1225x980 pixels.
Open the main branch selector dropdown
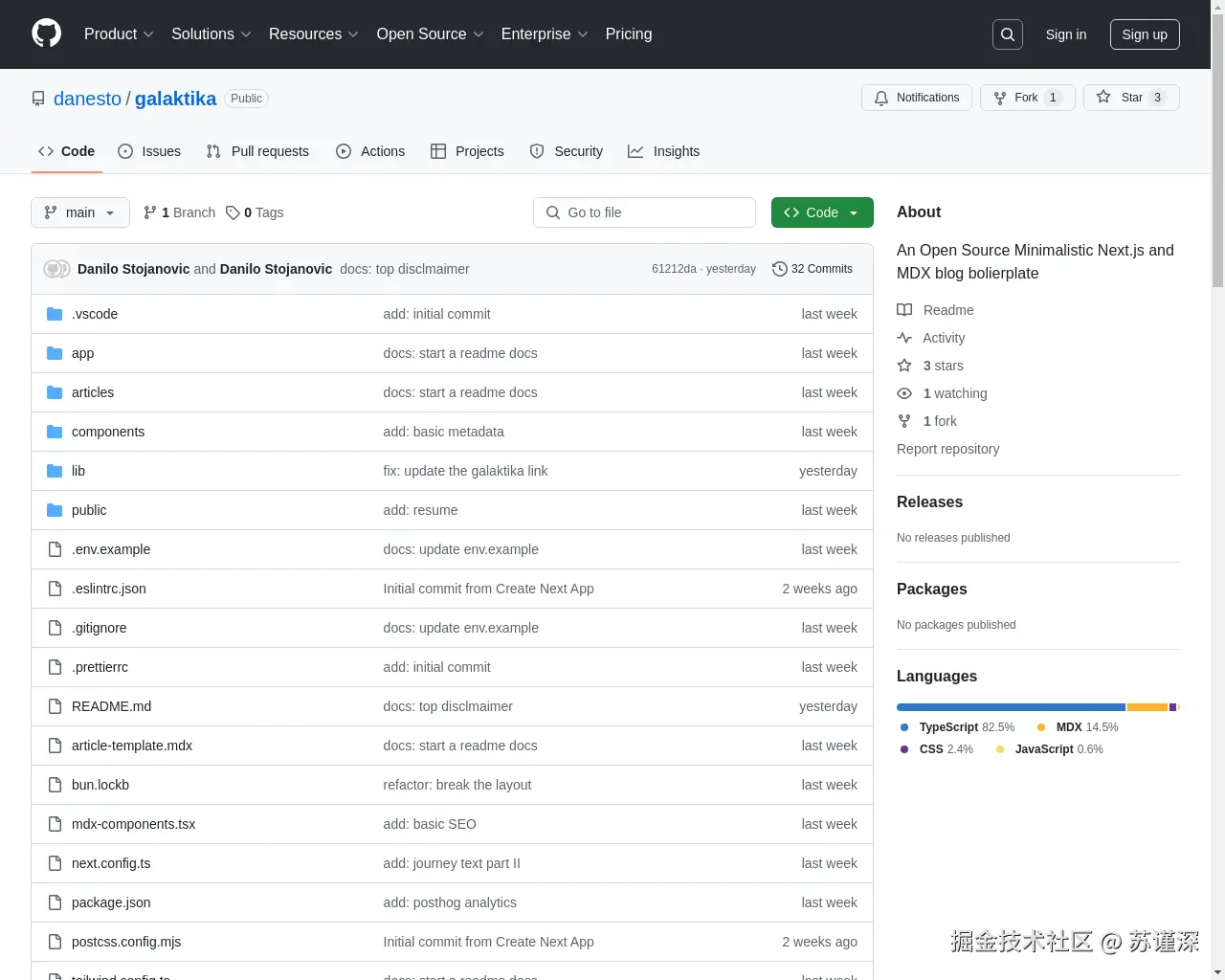(x=79, y=212)
